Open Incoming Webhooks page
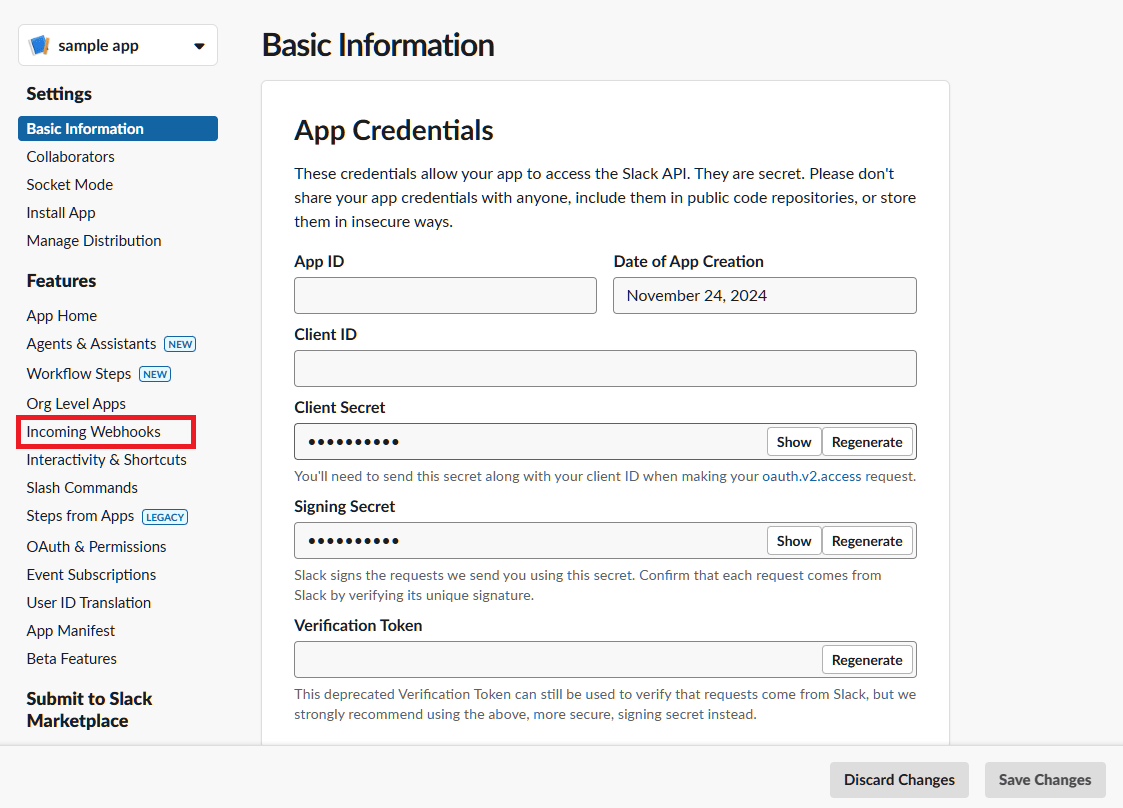Viewport: 1123px width, 808px height. 94,431
